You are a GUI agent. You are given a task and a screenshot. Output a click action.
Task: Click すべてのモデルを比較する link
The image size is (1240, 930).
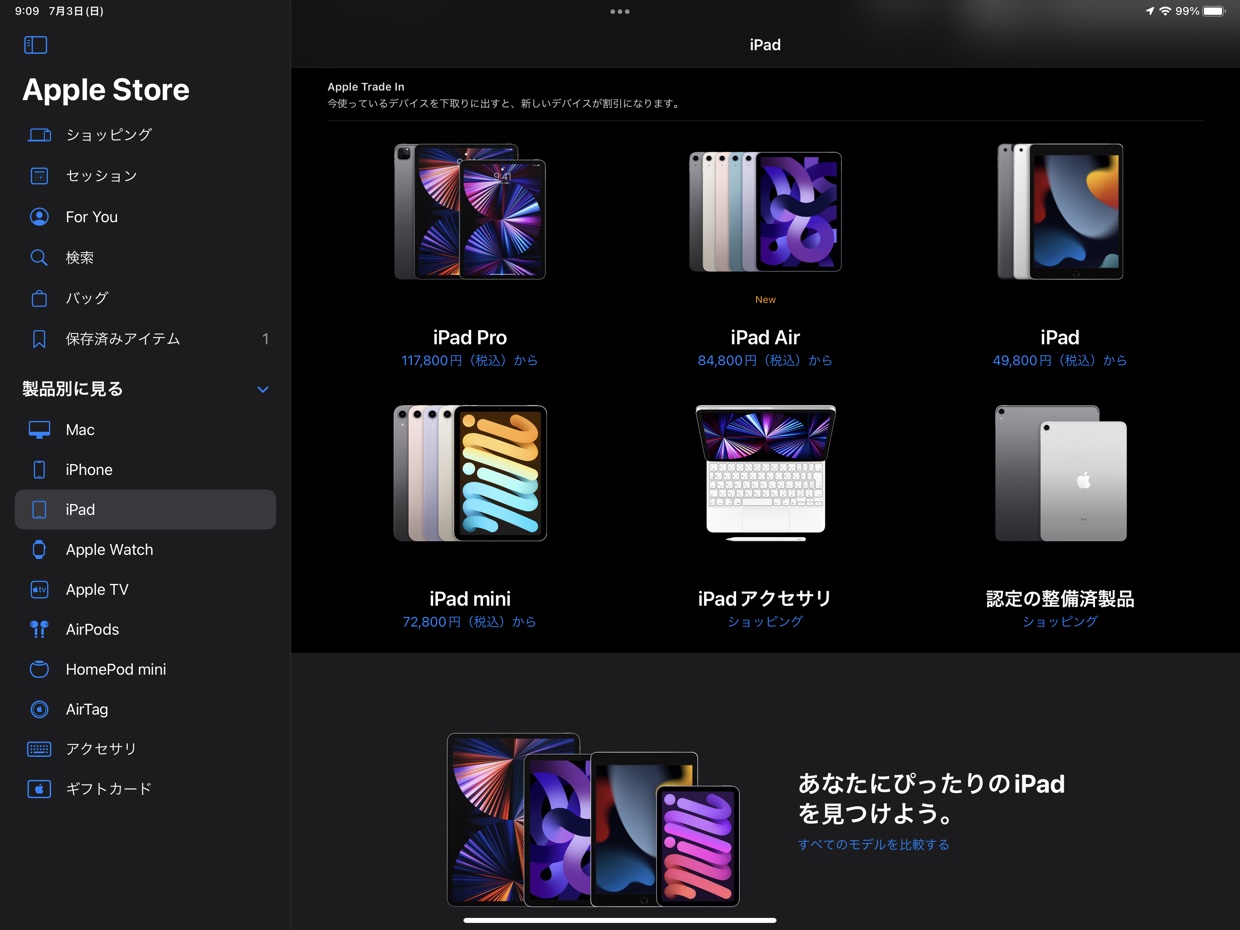point(874,845)
